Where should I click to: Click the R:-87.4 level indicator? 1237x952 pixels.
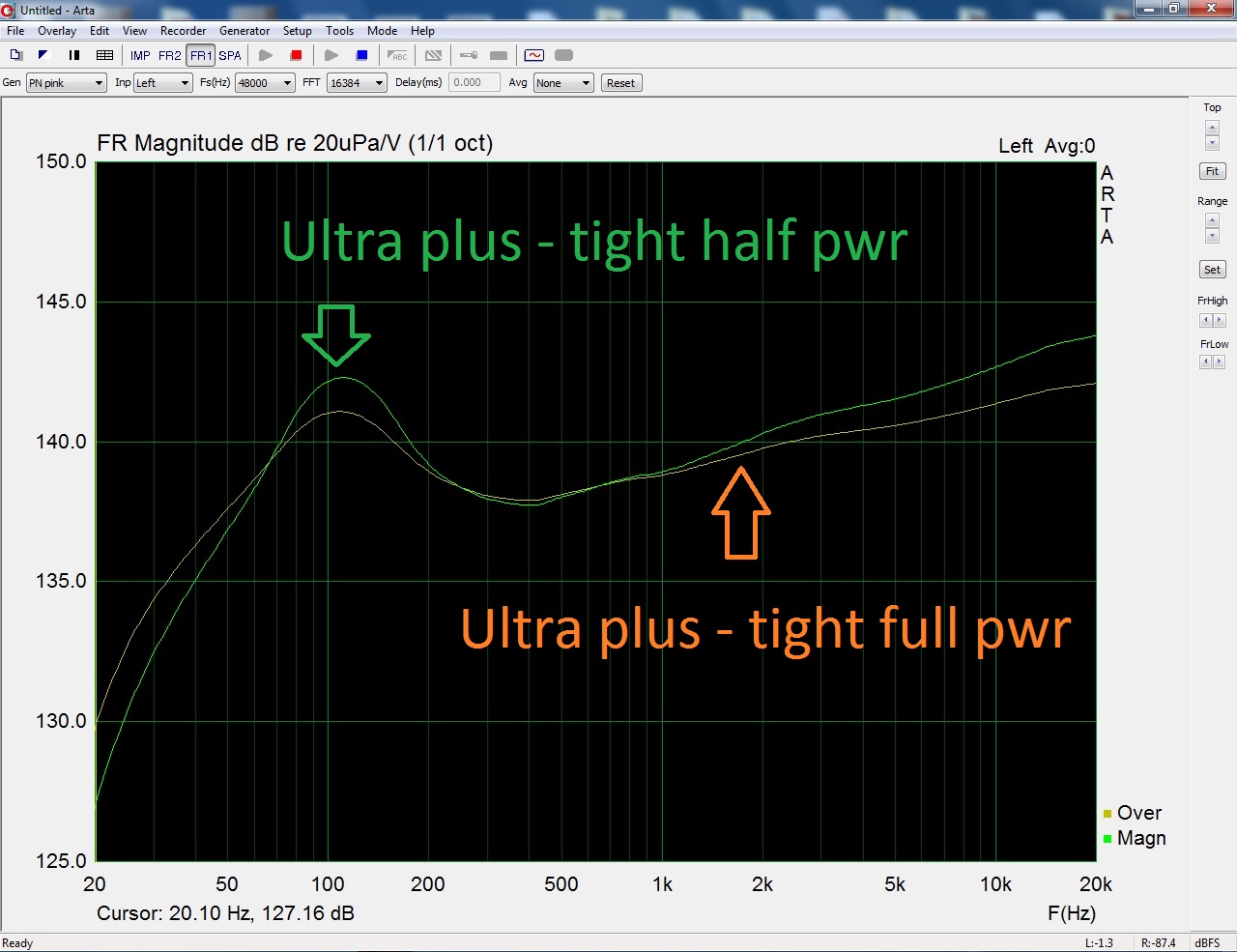1158,943
